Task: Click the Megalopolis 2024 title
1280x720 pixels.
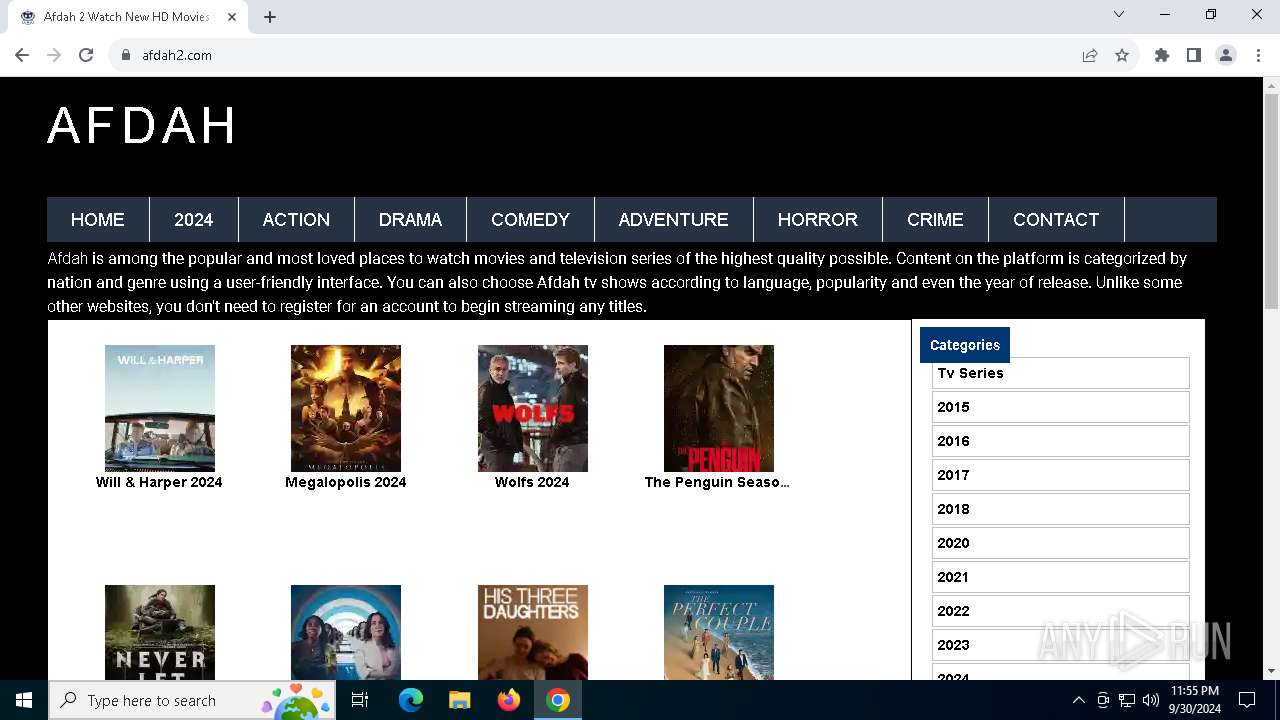Action: [x=346, y=482]
